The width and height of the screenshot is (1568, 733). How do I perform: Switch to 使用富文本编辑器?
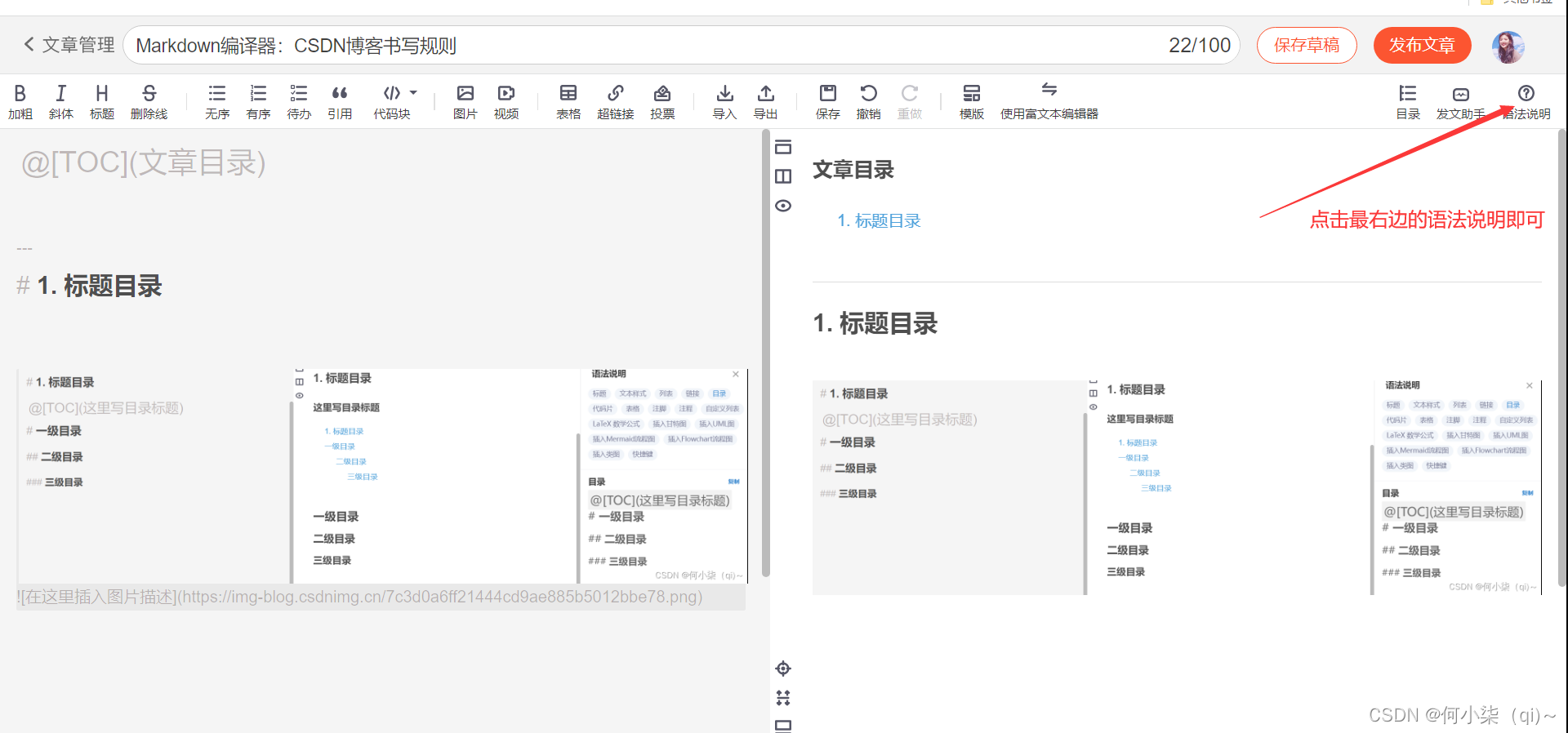[1049, 102]
